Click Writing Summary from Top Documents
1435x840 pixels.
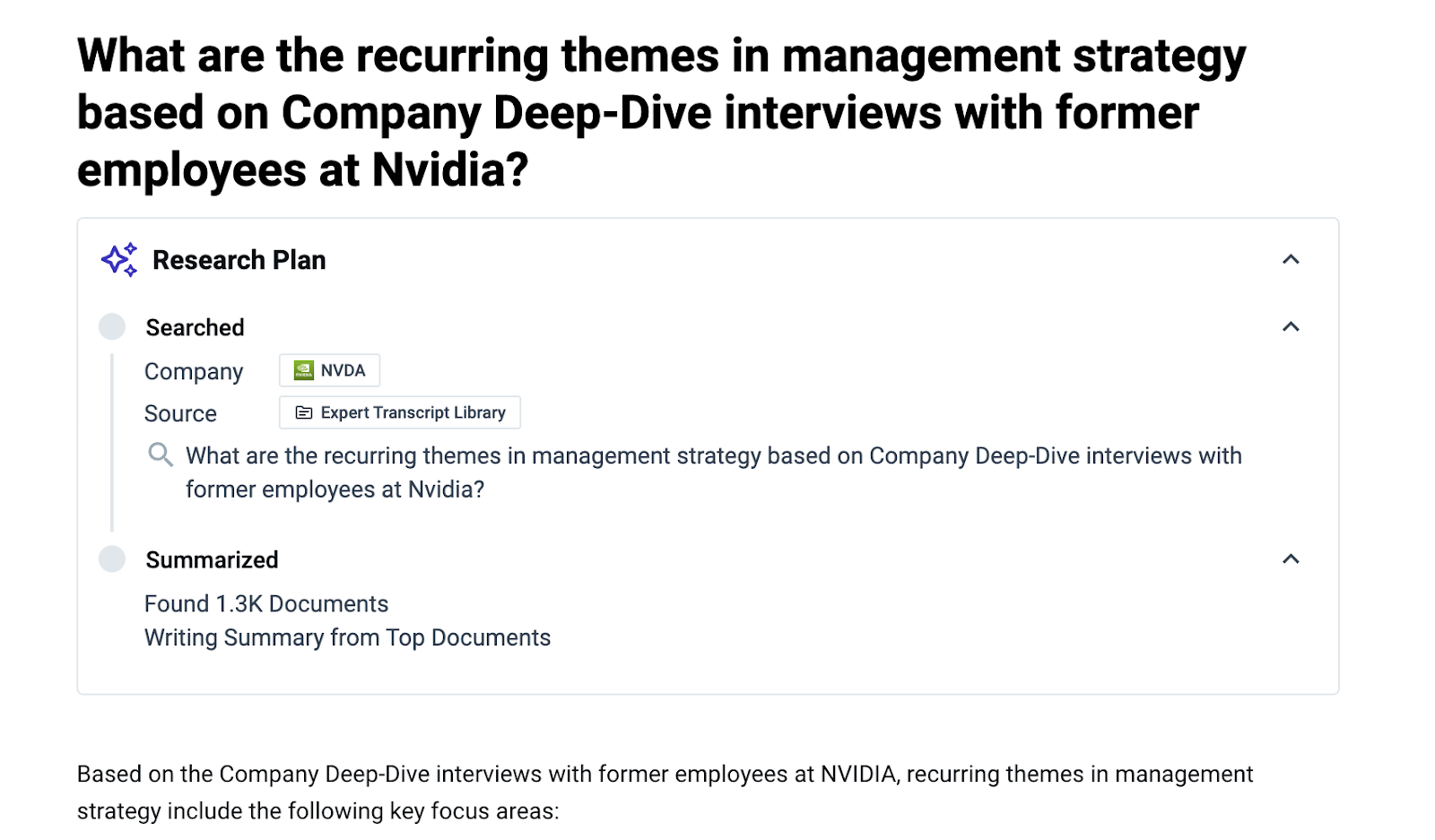pyautogui.click(x=347, y=638)
